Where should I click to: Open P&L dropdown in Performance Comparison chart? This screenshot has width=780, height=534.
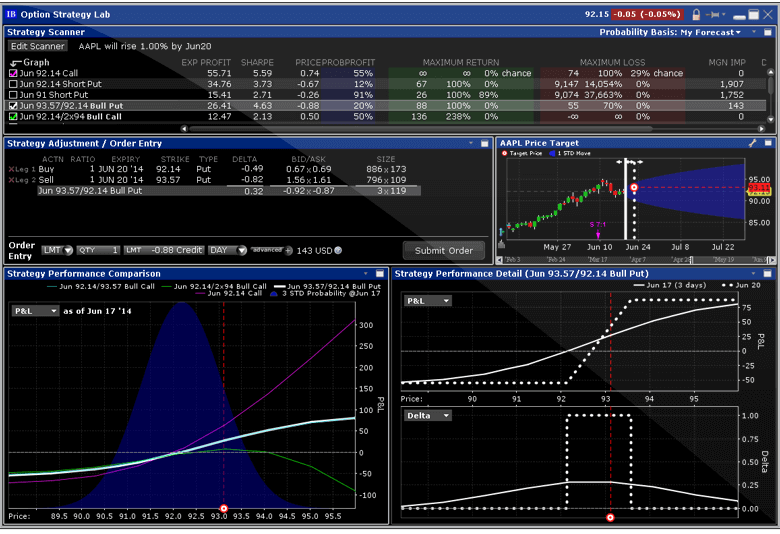coord(35,311)
